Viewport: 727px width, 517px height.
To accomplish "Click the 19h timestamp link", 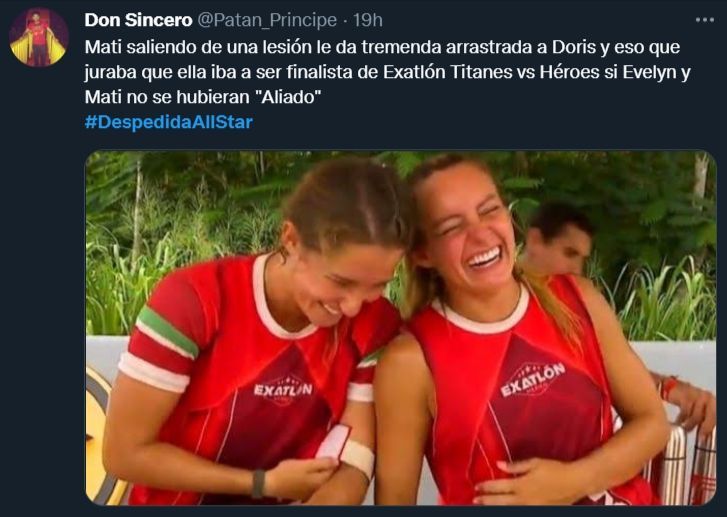I will [x=368, y=20].
